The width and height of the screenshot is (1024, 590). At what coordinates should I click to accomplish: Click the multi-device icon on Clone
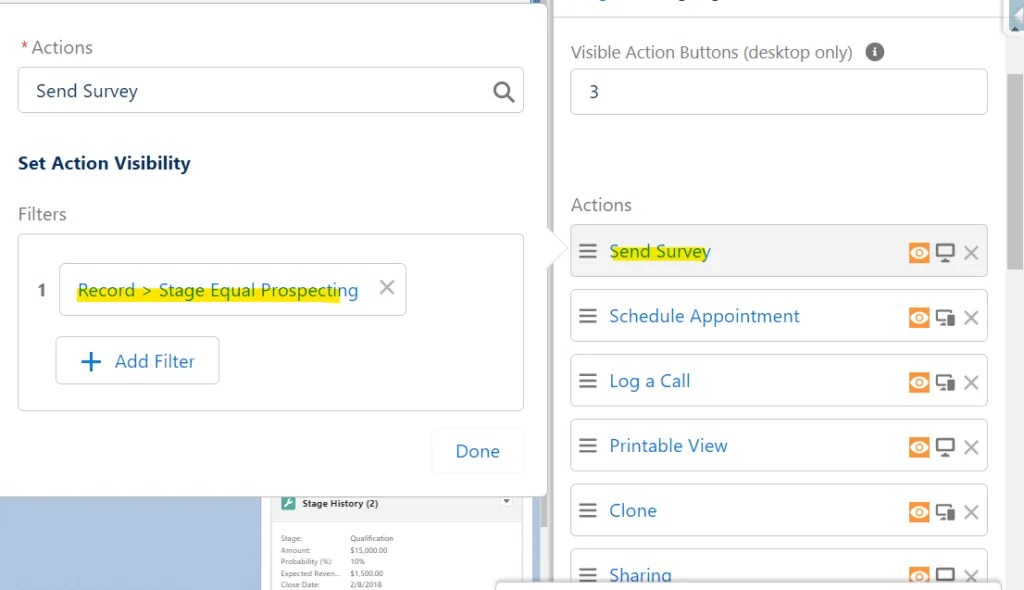(945, 510)
